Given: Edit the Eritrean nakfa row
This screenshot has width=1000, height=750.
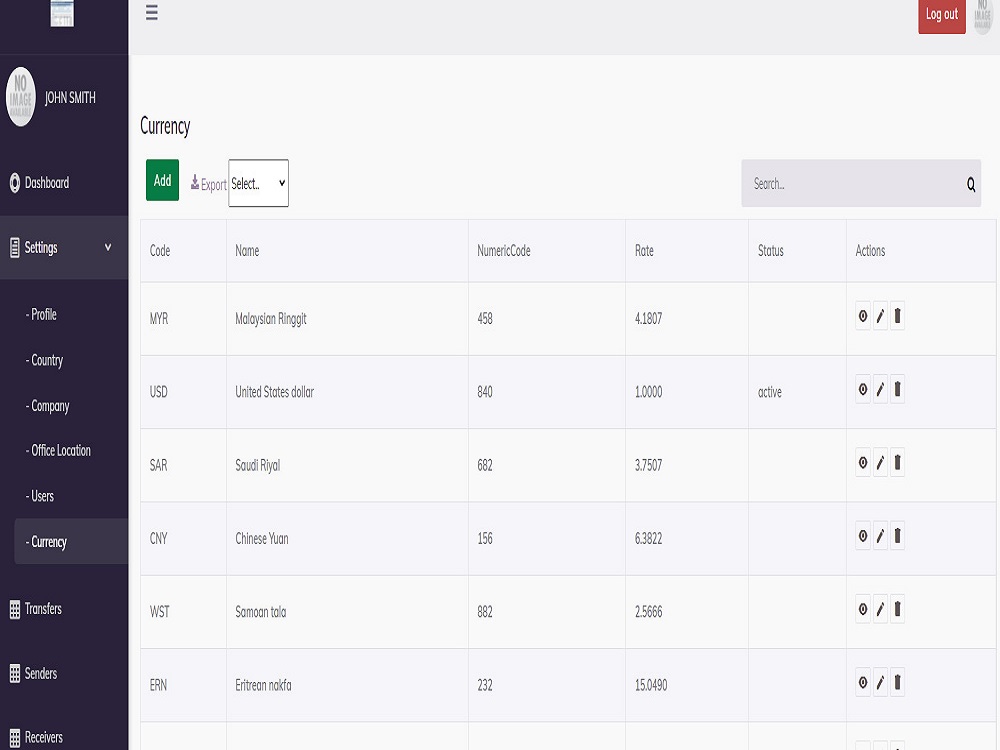Looking at the screenshot, I should 880,682.
